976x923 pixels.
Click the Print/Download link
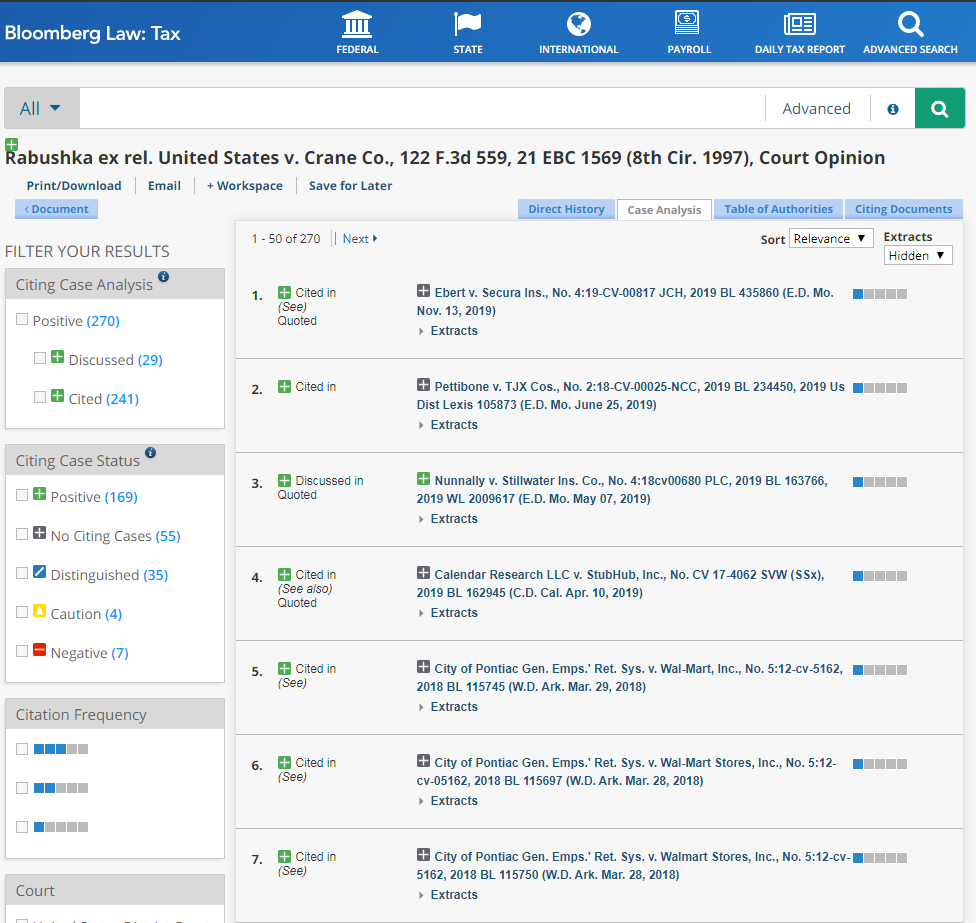pos(74,186)
